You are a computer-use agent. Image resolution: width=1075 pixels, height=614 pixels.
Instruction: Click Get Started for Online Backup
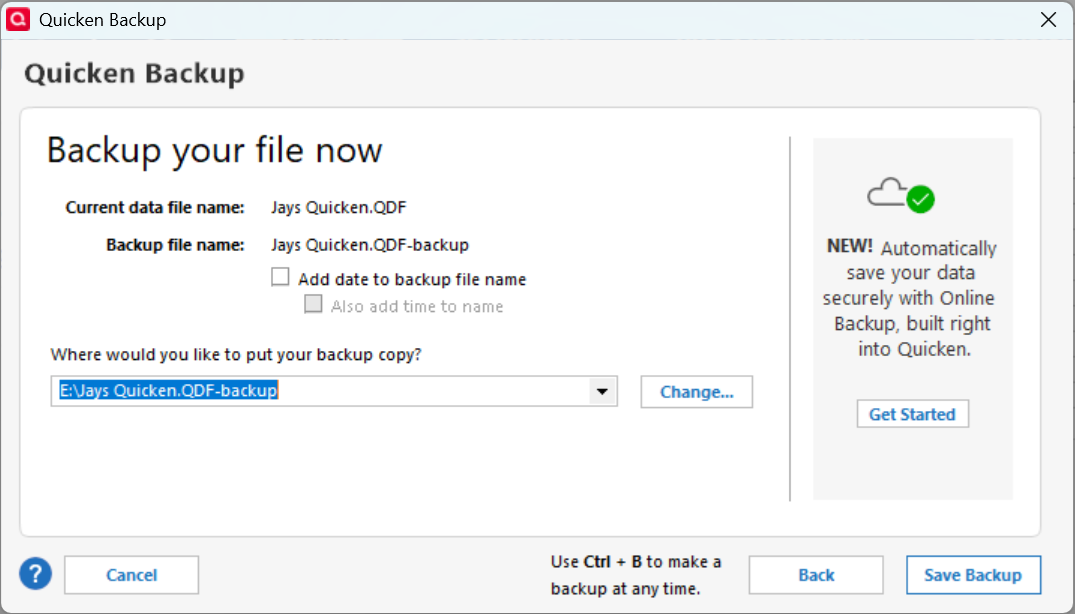pyautogui.click(x=913, y=414)
